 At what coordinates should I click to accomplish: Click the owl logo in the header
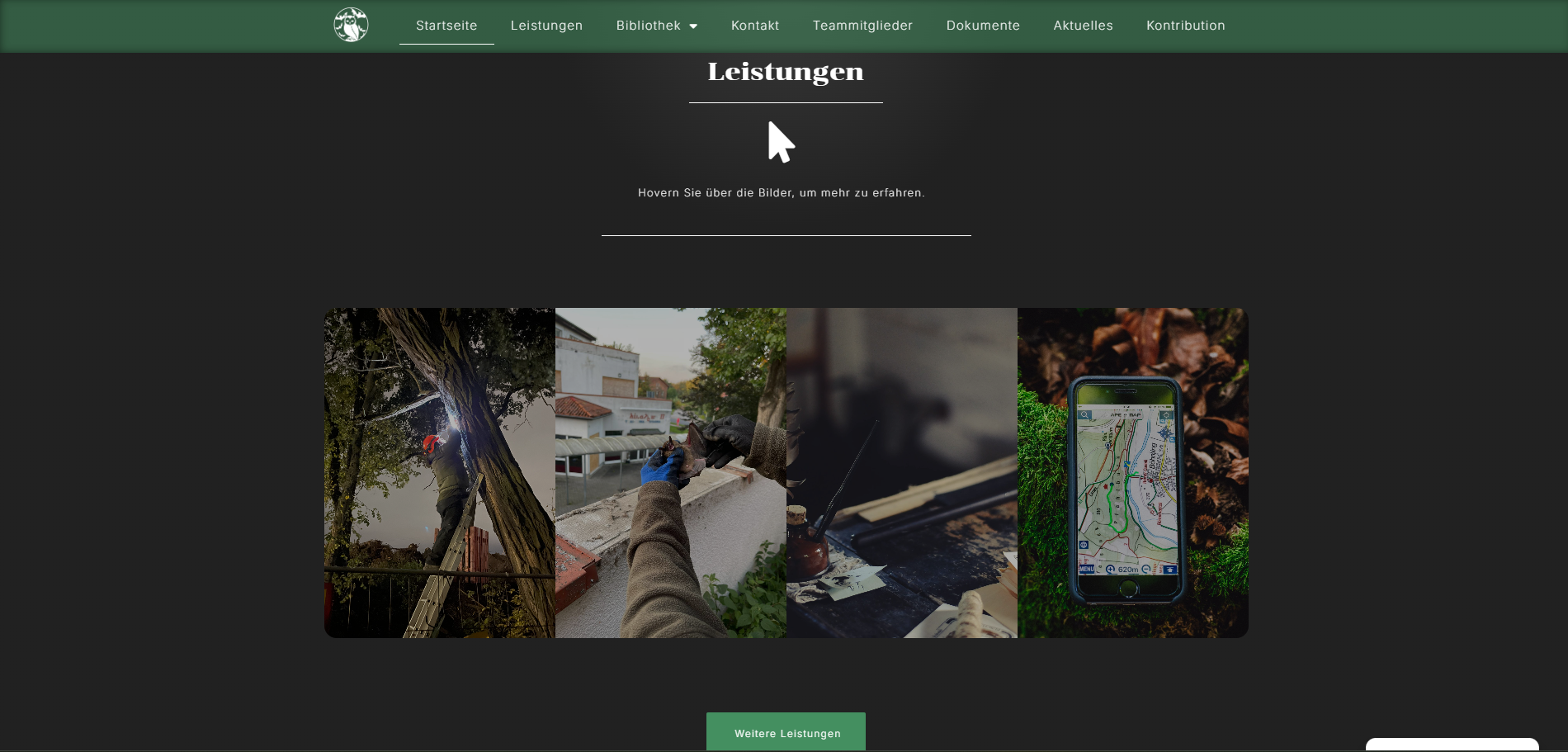tap(351, 25)
